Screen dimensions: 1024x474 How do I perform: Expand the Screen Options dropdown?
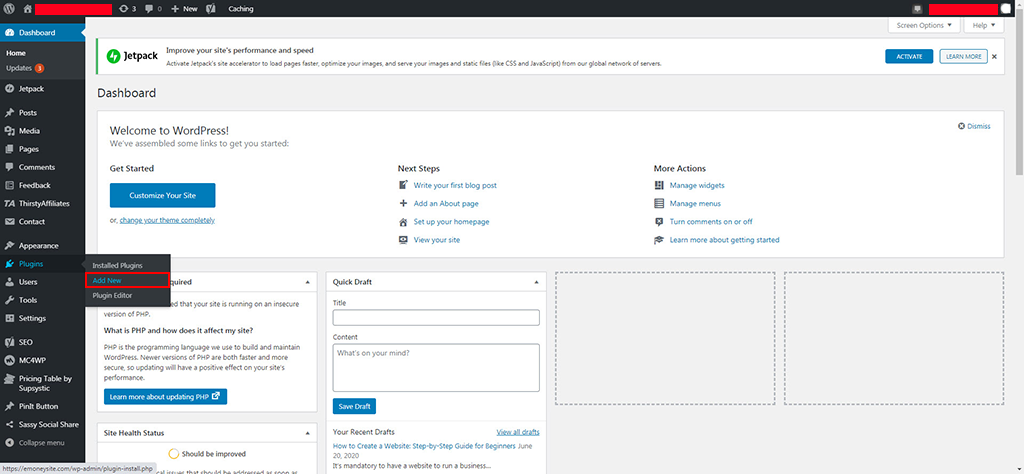tap(924, 25)
